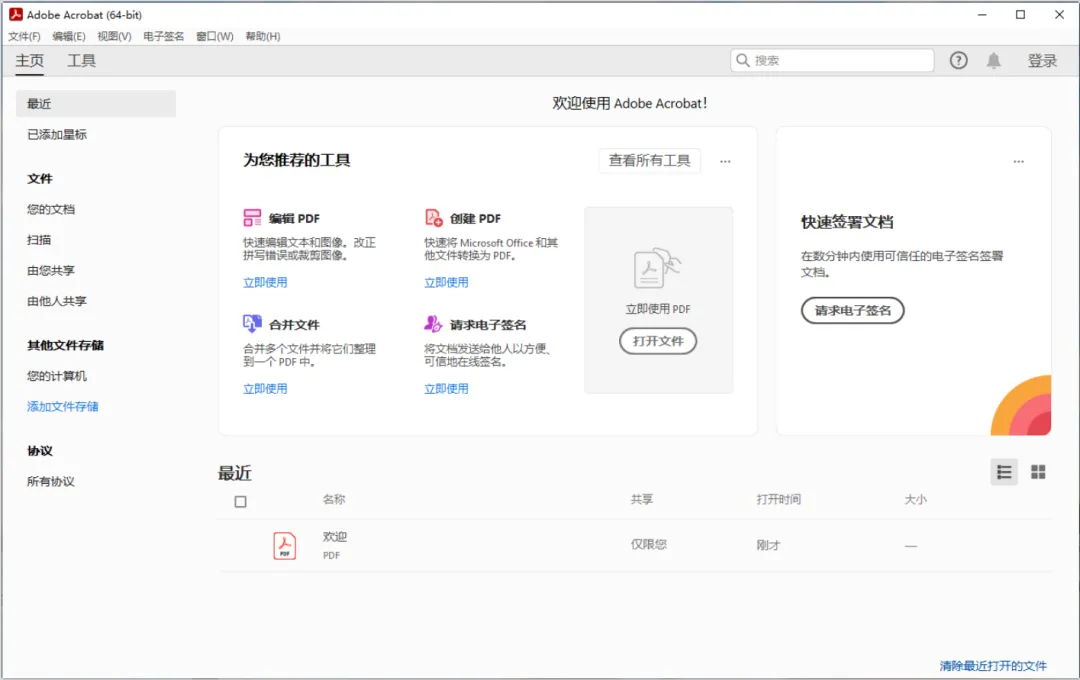This screenshot has width=1080, height=680.
Task: Open the notifications bell icon
Action: click(993, 61)
